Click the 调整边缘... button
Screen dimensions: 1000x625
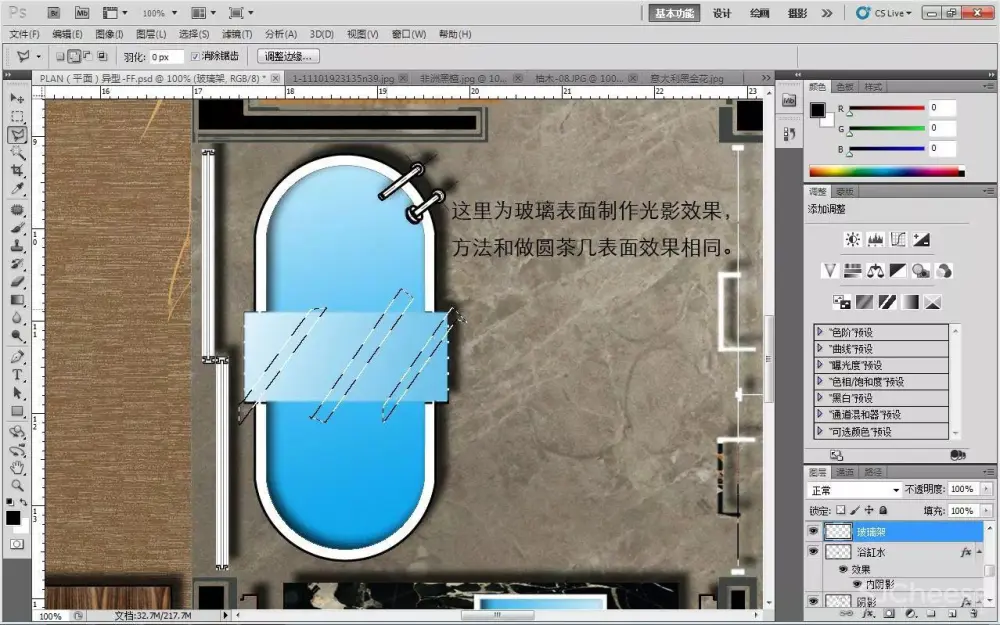291,57
